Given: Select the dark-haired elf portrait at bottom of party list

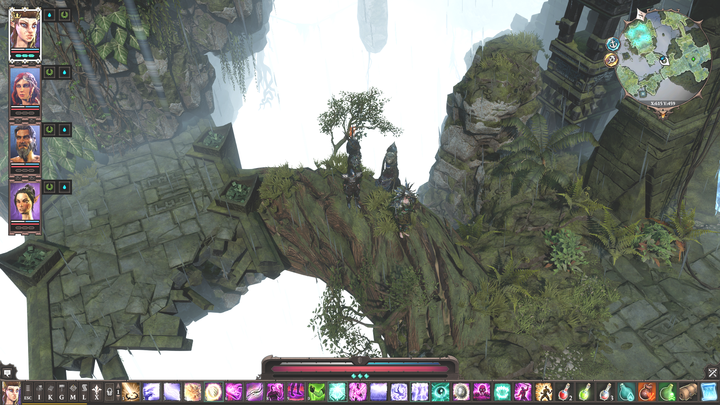Looking at the screenshot, I should [24, 201].
